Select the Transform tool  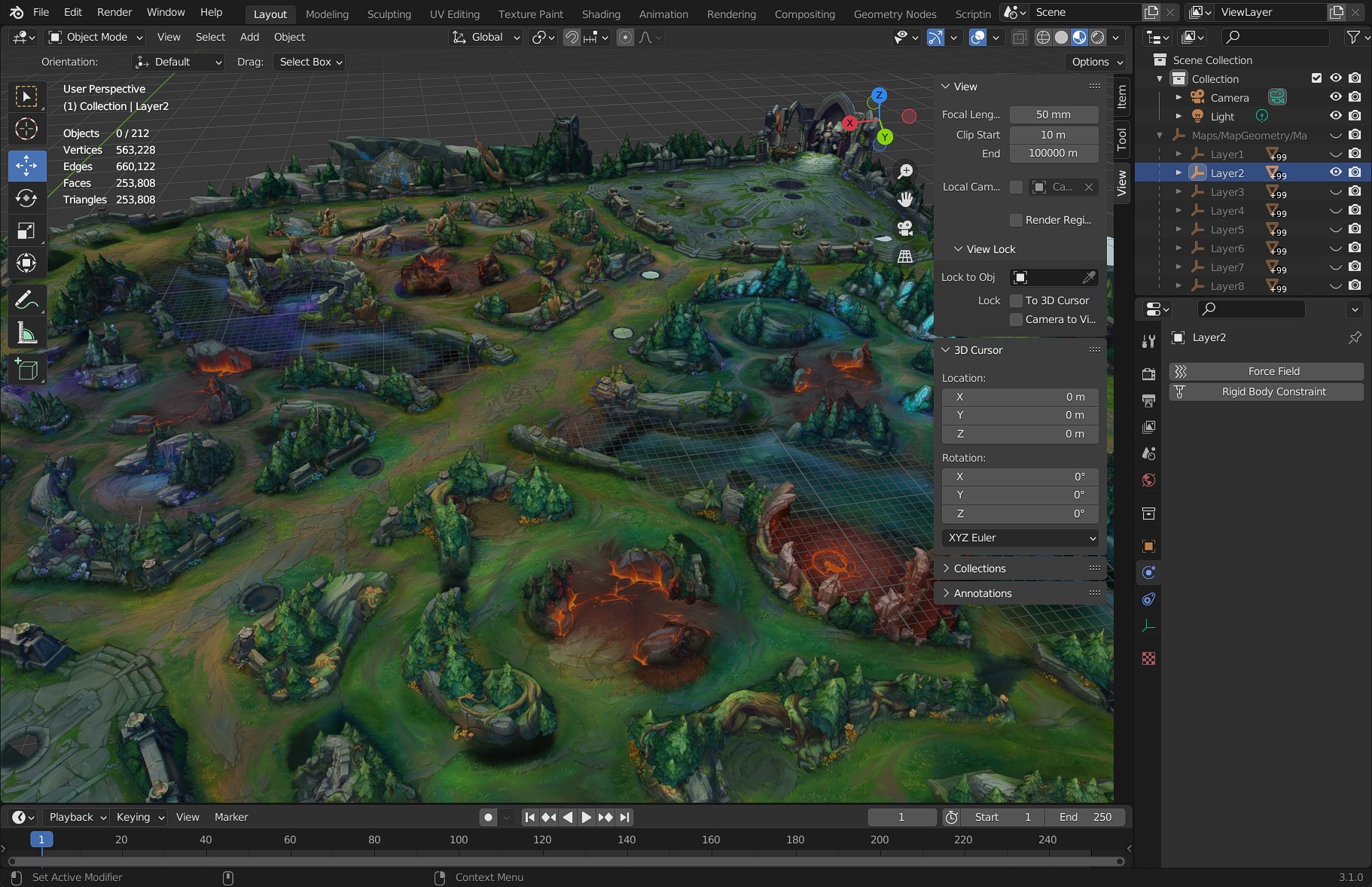(26, 263)
